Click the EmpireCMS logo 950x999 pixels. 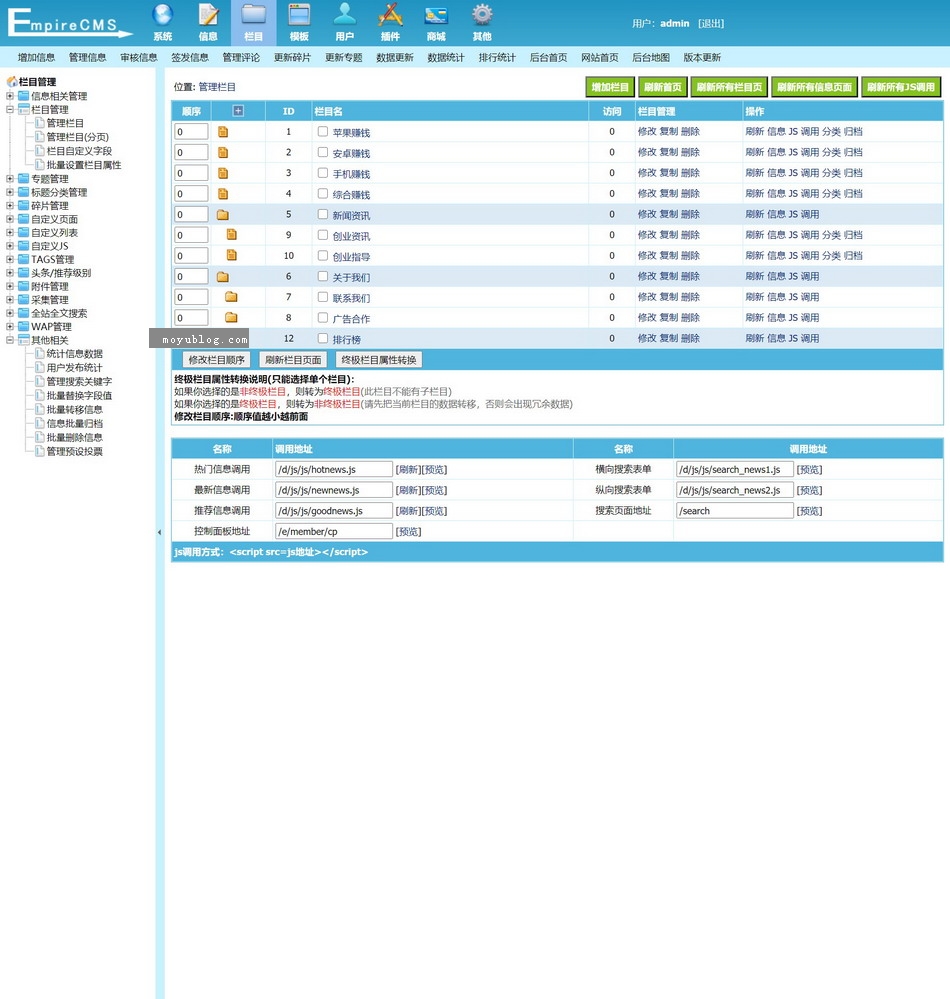(69, 23)
